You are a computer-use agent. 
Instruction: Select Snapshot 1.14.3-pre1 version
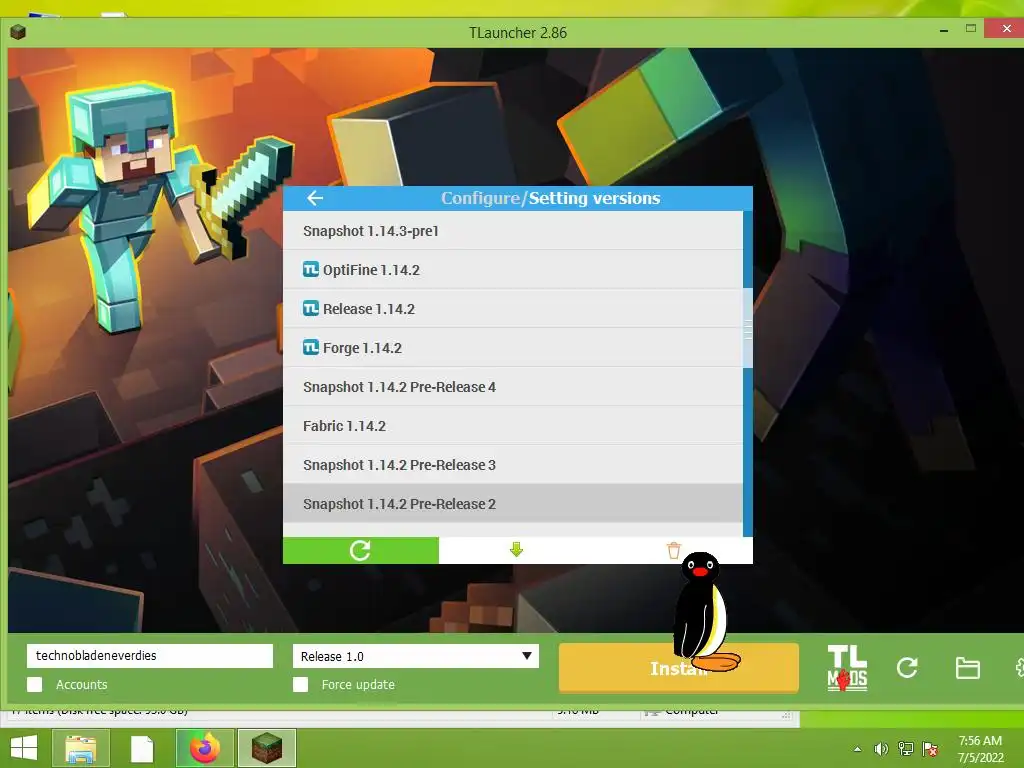click(x=513, y=231)
